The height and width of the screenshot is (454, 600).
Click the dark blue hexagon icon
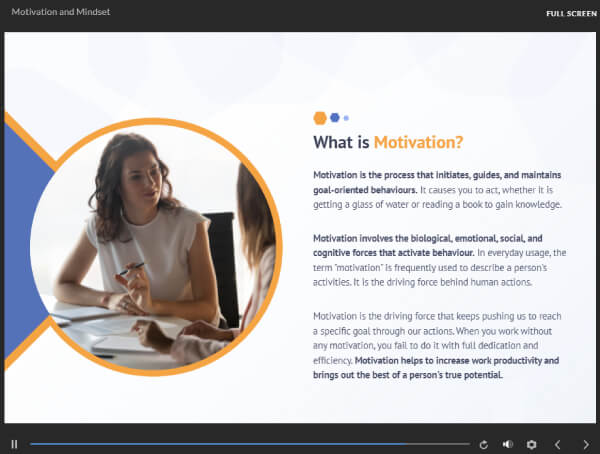335,117
